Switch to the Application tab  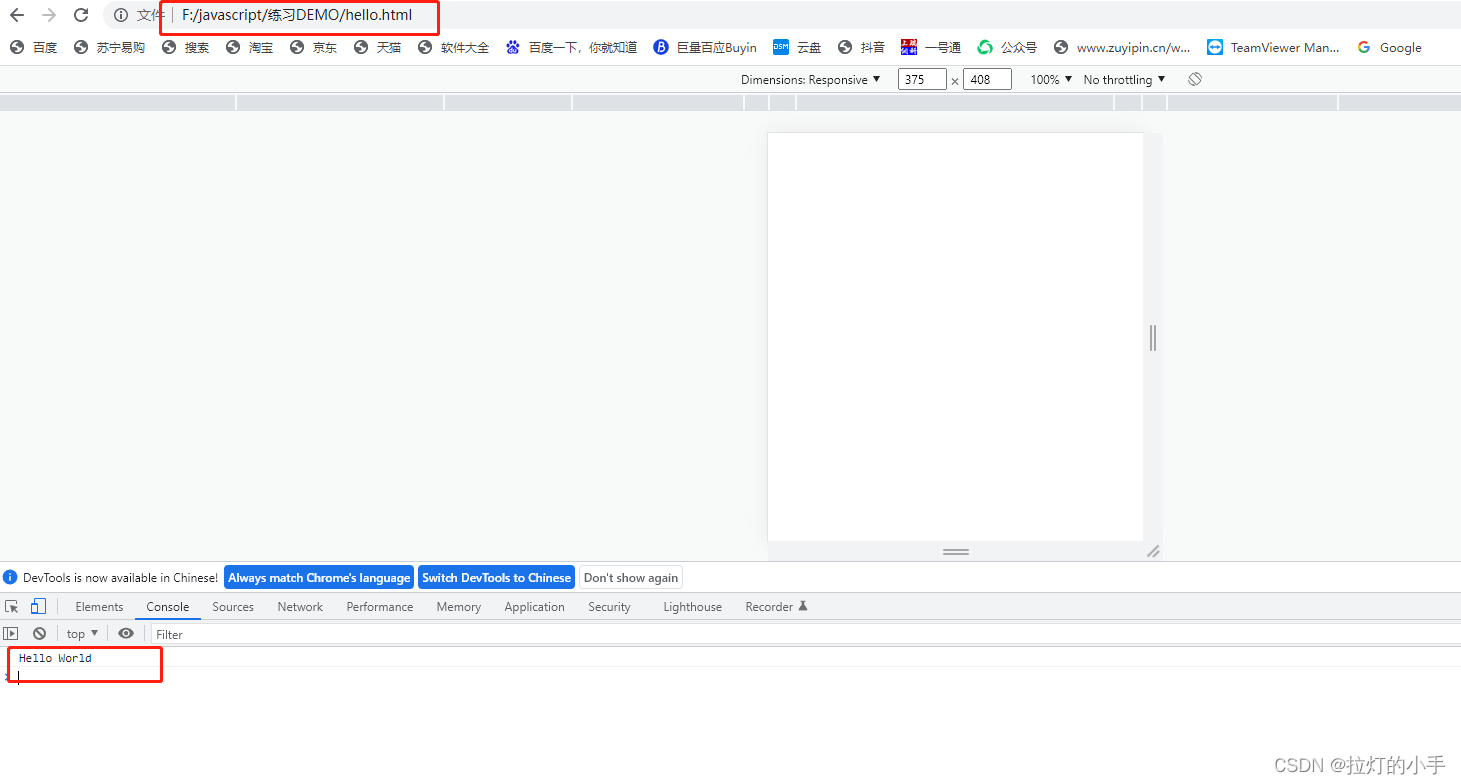pyautogui.click(x=534, y=606)
